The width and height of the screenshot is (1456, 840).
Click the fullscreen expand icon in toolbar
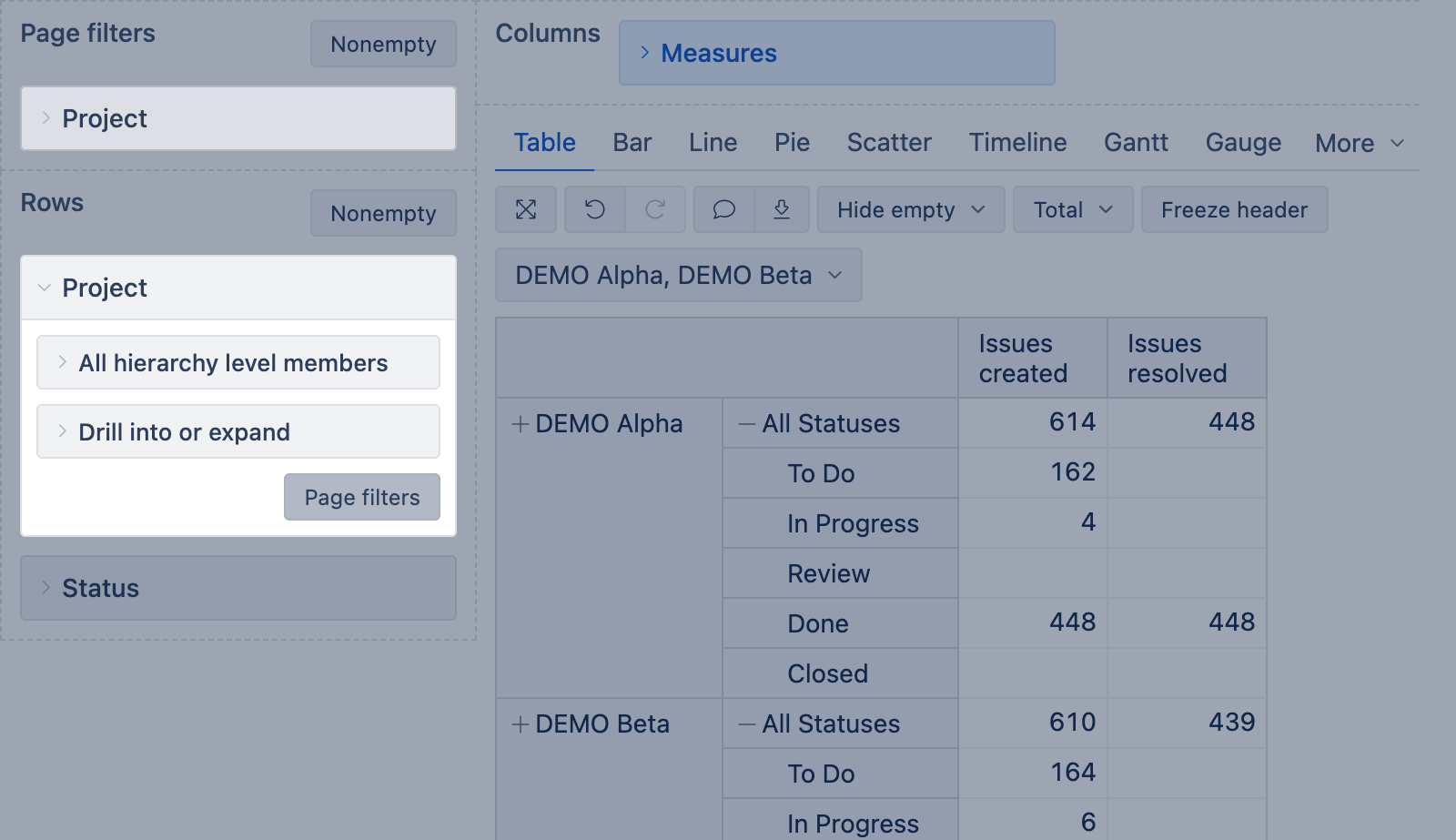pyautogui.click(x=526, y=210)
